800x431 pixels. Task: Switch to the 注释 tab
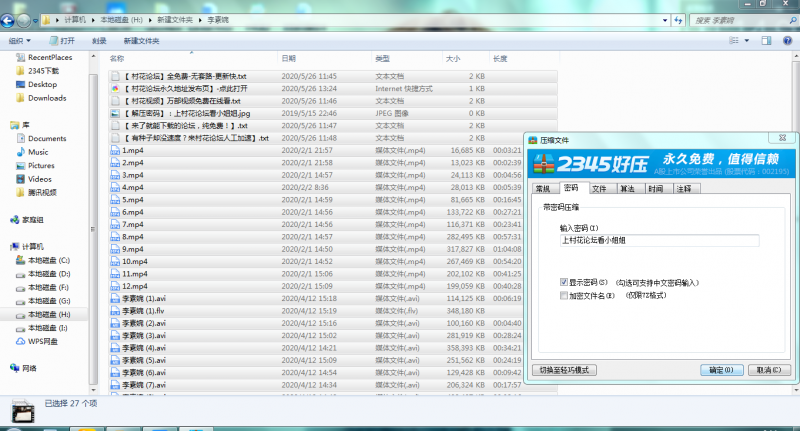(683, 188)
